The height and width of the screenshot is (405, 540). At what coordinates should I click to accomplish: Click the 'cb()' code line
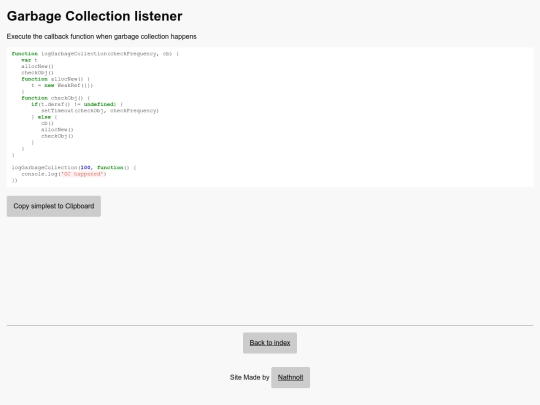[47, 123]
